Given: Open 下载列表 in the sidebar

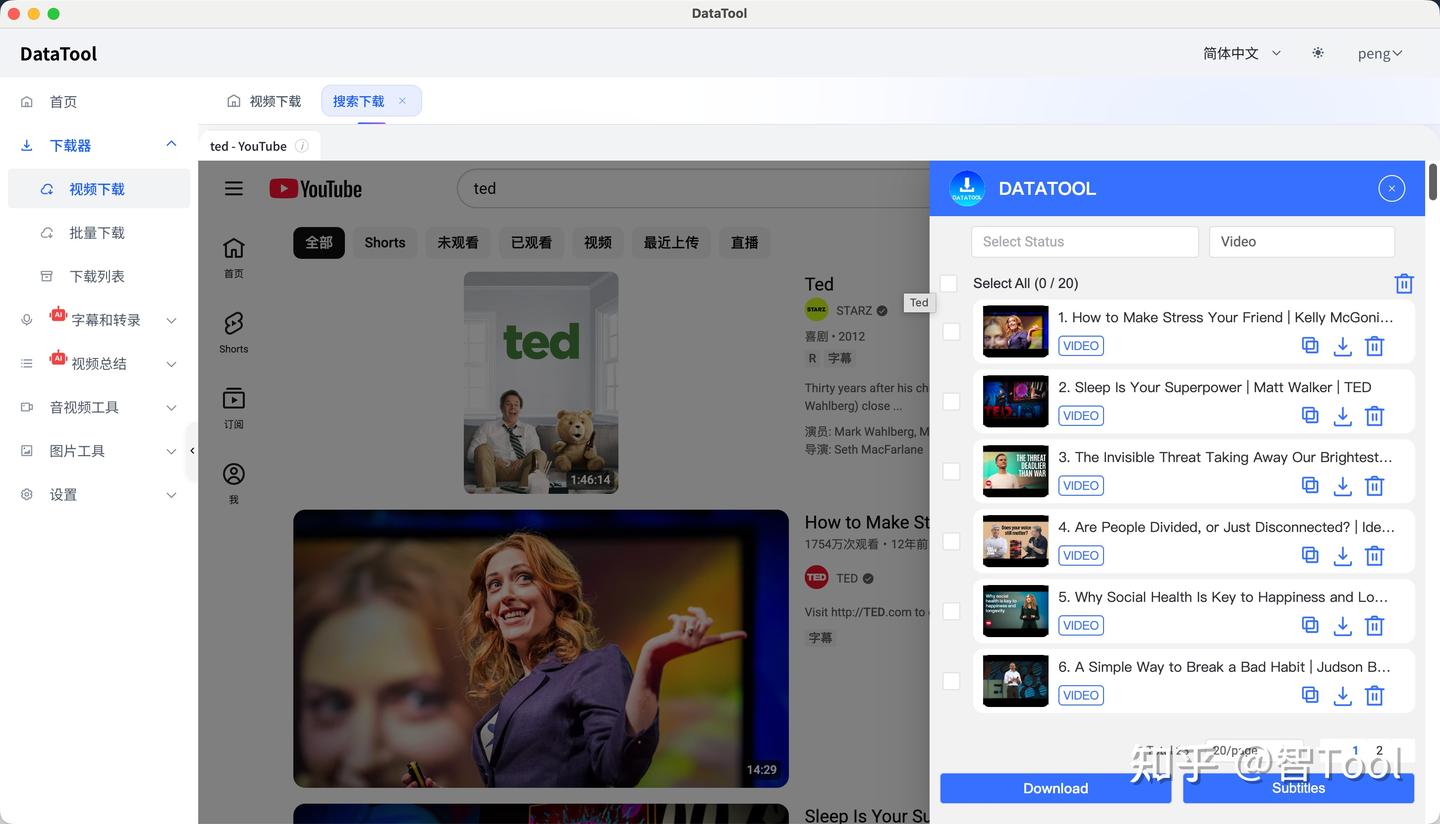Looking at the screenshot, I should click(x=99, y=276).
